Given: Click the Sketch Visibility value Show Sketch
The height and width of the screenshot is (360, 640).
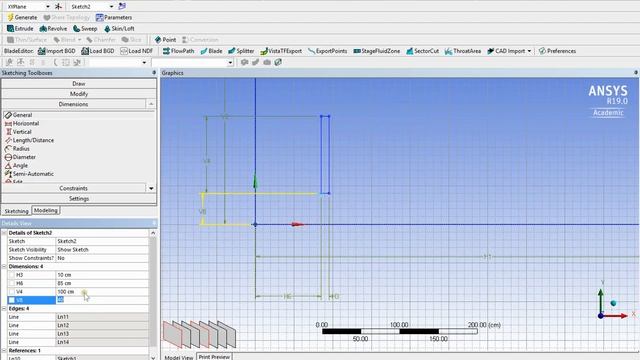Looking at the screenshot, I should tap(102, 250).
